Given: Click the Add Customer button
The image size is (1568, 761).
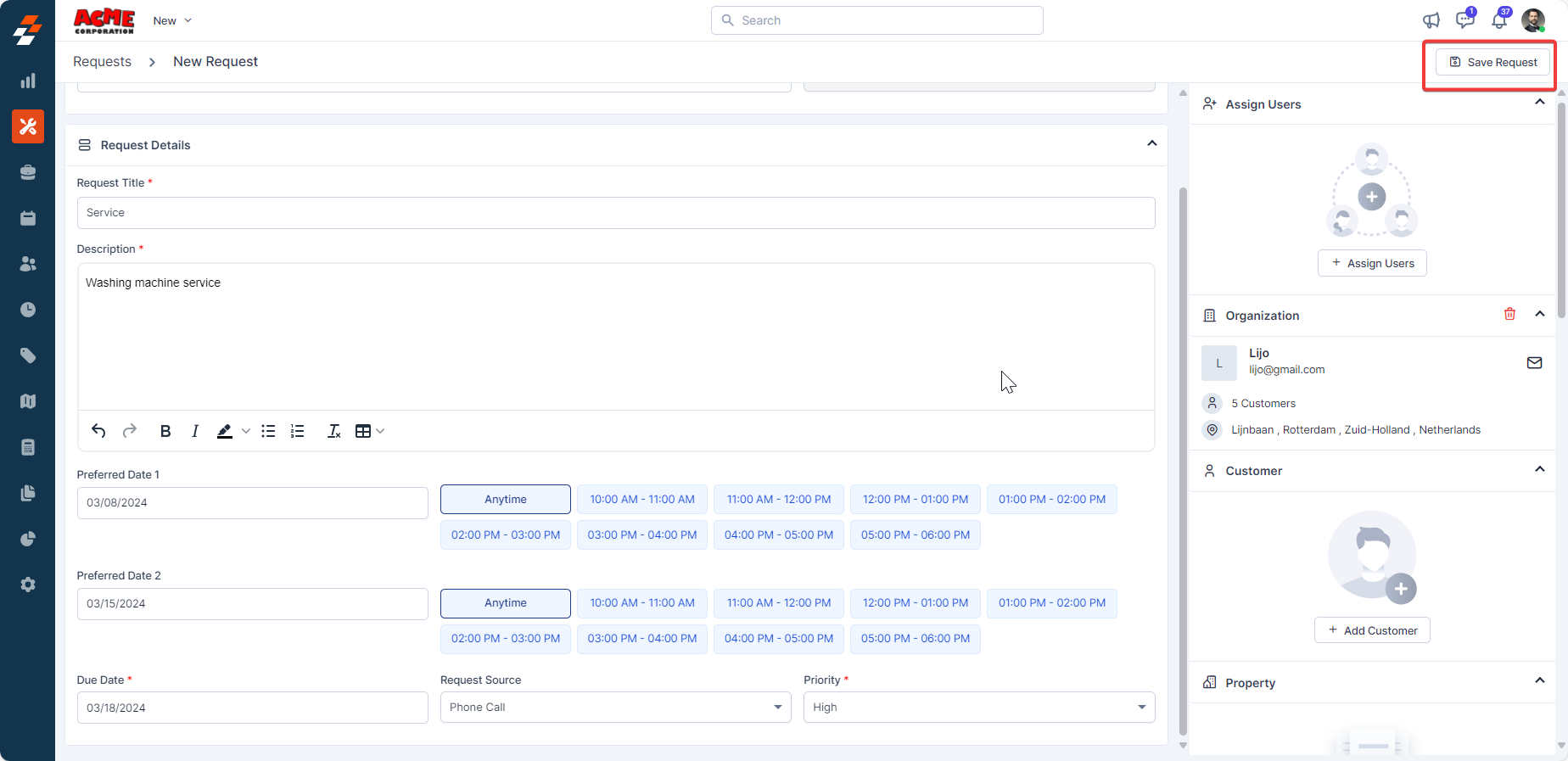Looking at the screenshot, I should click(x=1372, y=630).
